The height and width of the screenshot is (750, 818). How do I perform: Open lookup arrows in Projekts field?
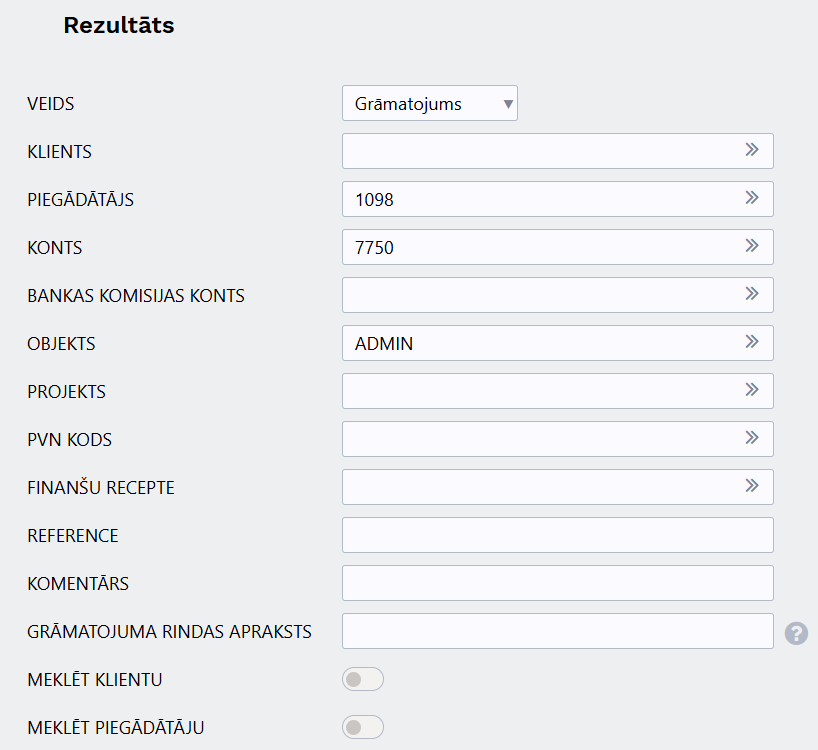[x=751, y=390]
